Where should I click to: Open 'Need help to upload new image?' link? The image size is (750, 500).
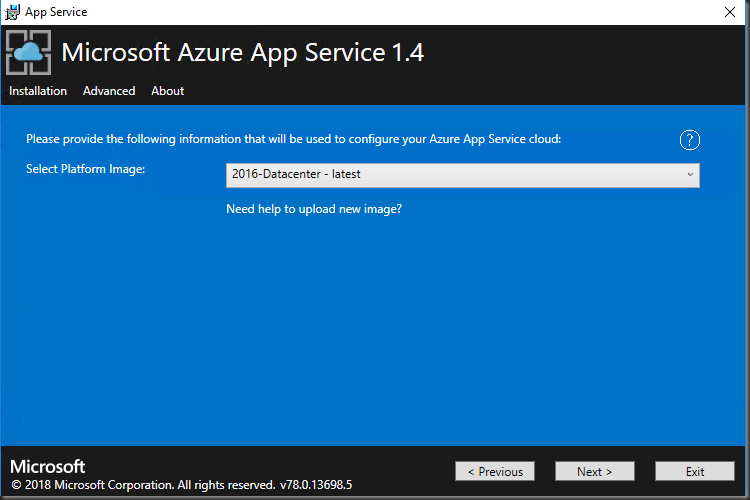(x=314, y=209)
